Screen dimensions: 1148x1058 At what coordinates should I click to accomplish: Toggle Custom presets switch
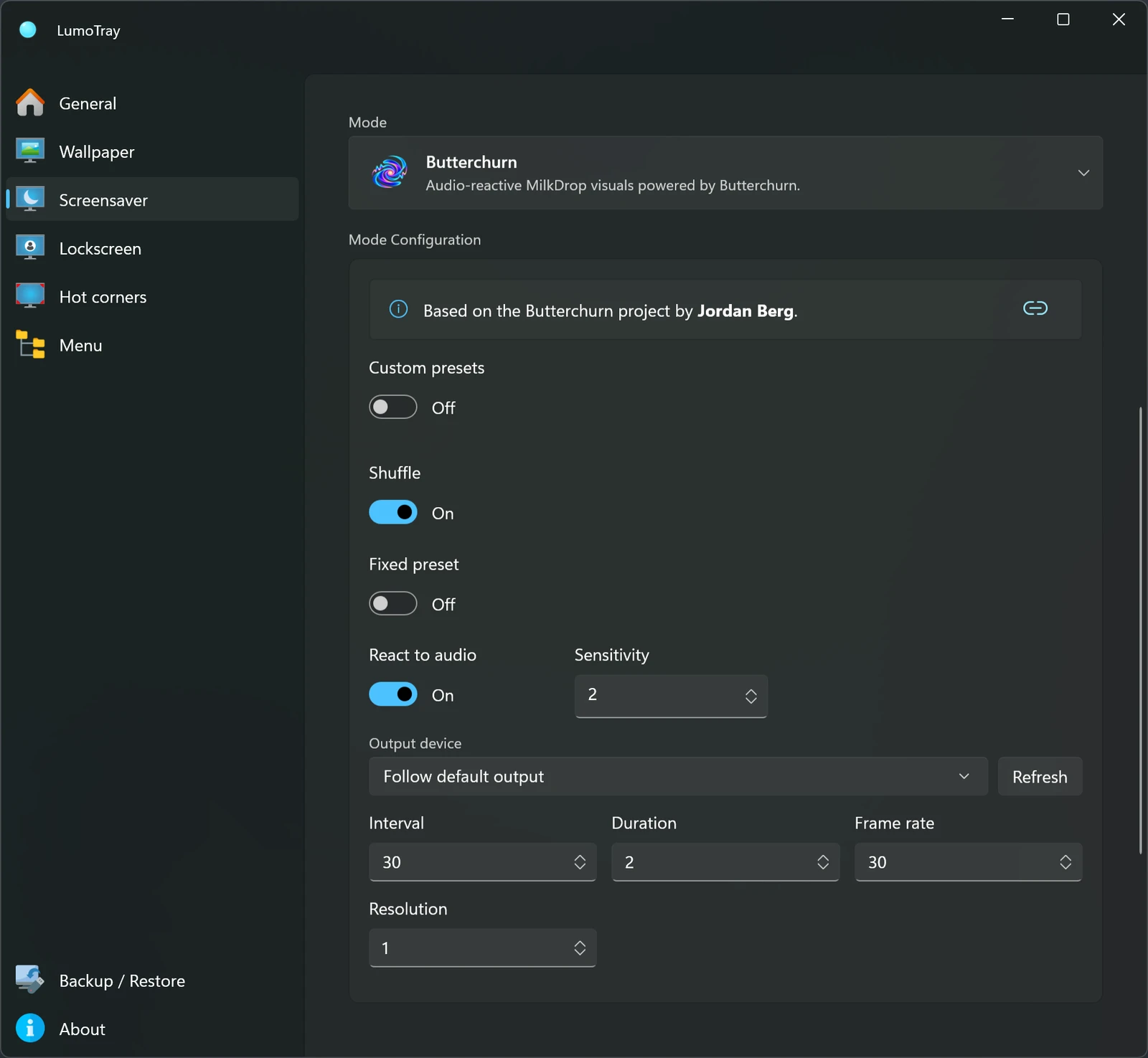pos(393,407)
